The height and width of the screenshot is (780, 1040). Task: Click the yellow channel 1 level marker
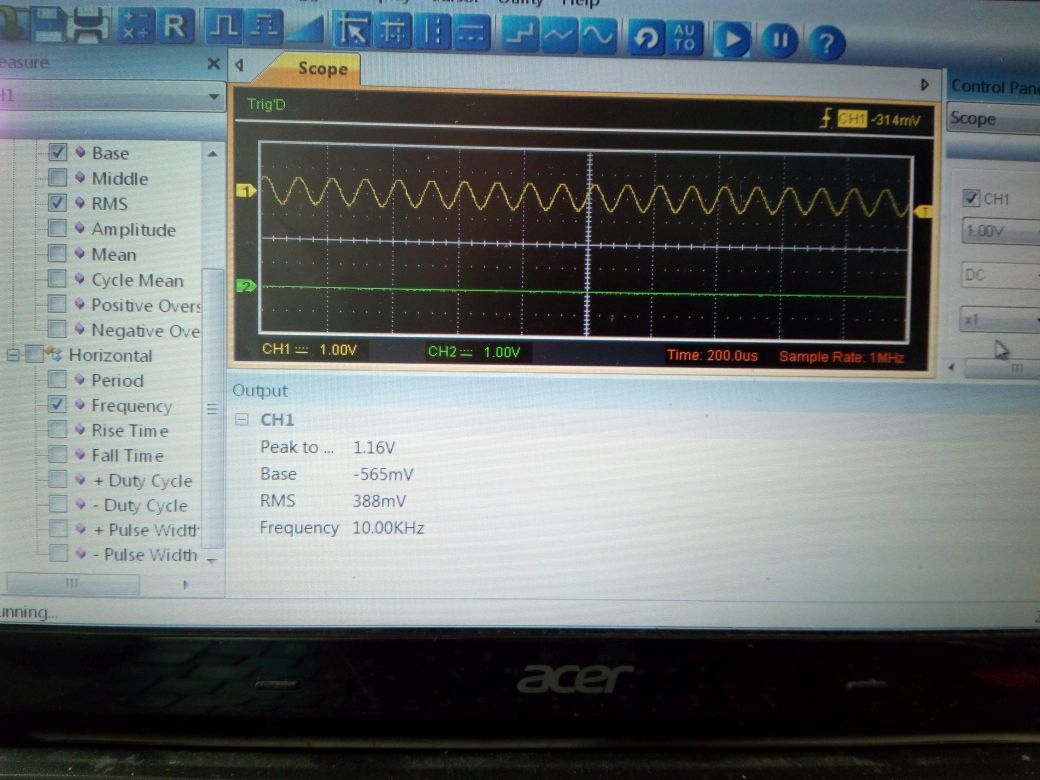pos(246,191)
